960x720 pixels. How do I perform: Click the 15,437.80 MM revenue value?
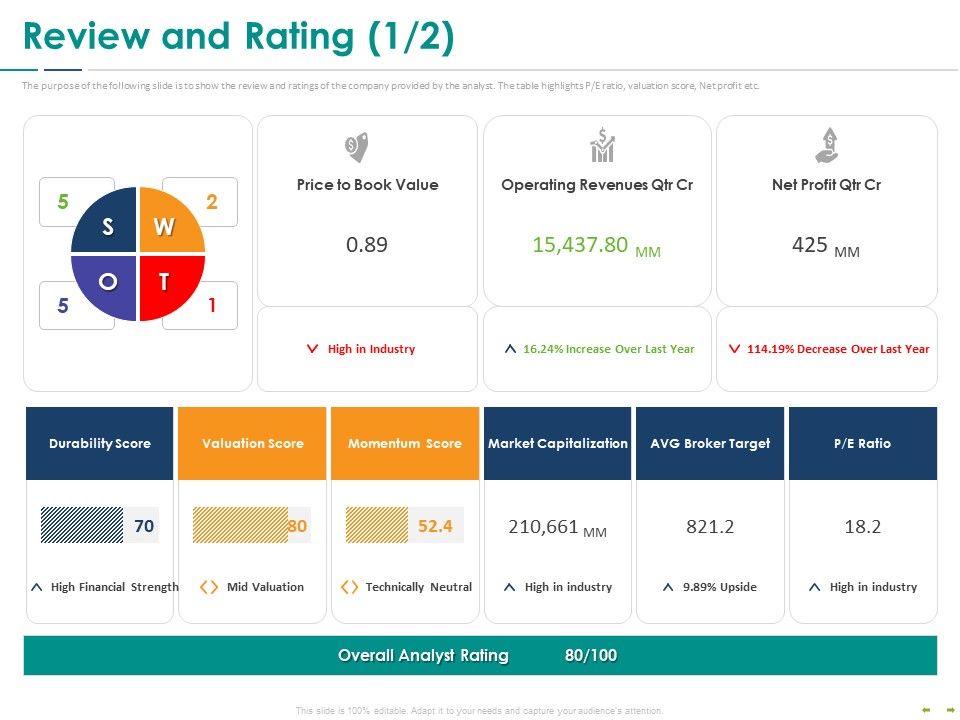point(596,246)
